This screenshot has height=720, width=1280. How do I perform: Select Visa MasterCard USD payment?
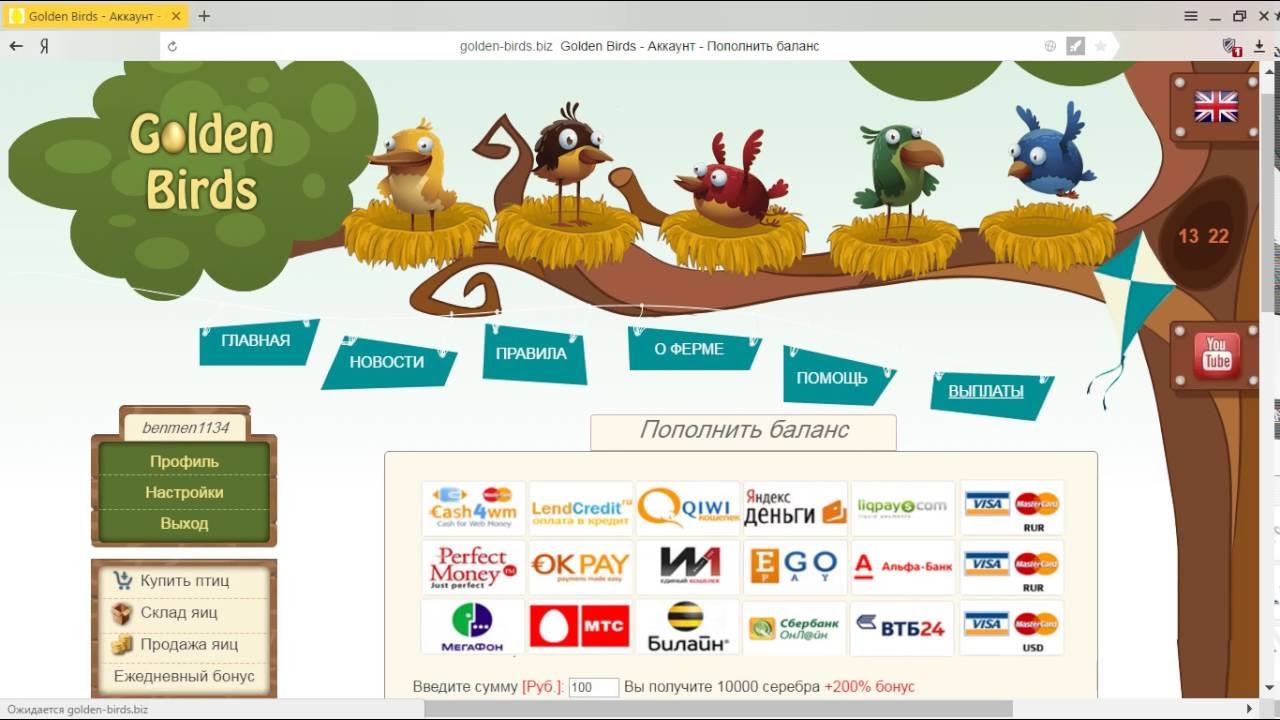1011,627
